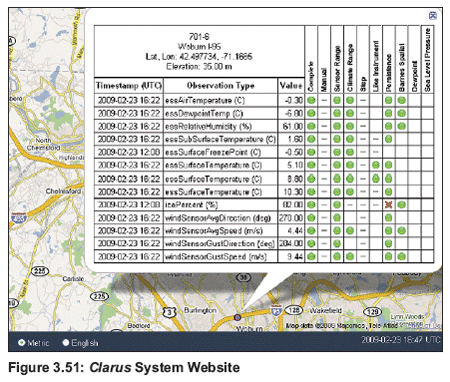The height and width of the screenshot is (382, 450).
Task: Click the essAirTemperature (C) observation label
Action: click(205, 100)
